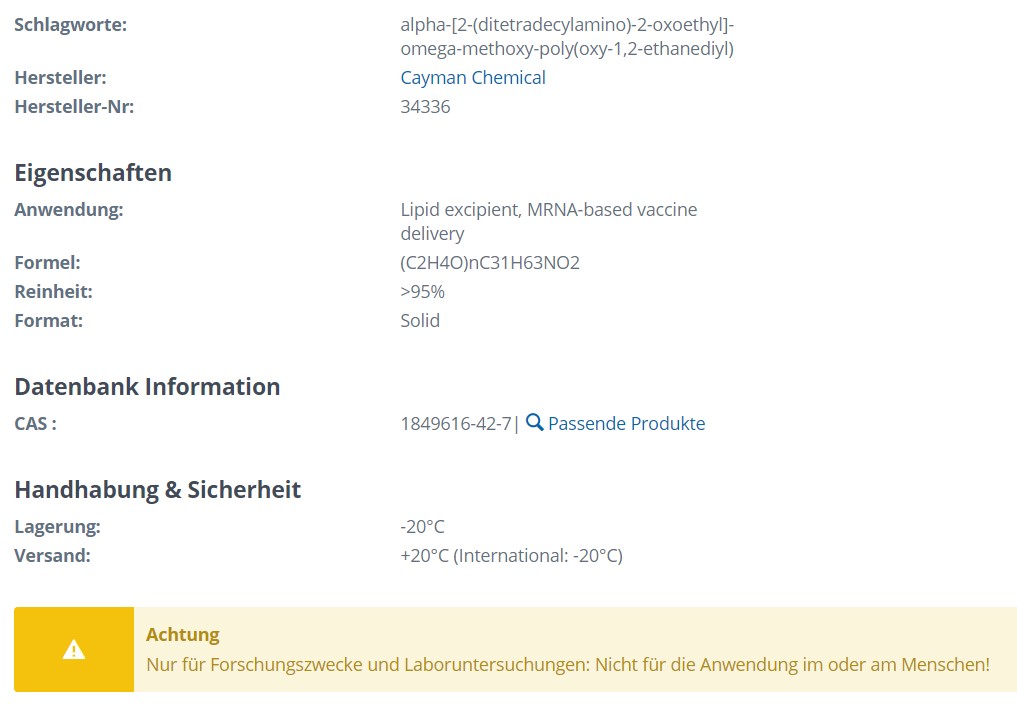Open the Cayman Chemical manufacturer link

[x=473, y=78]
